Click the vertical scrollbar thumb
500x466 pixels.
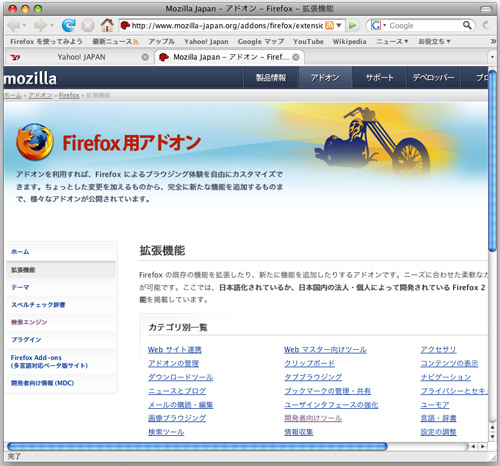492,161
